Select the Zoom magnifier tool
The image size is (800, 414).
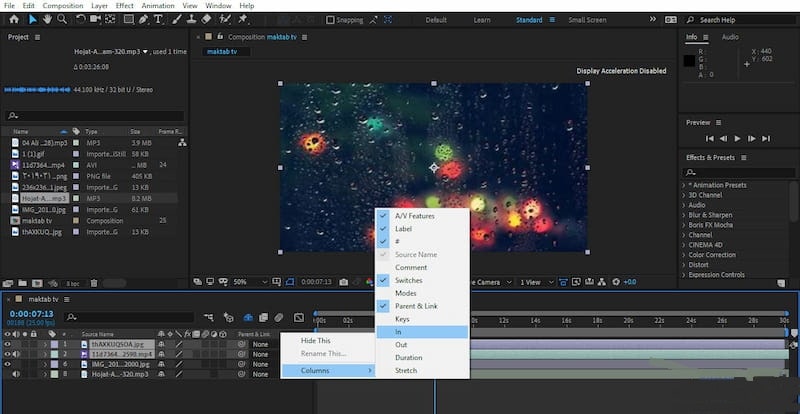point(62,19)
